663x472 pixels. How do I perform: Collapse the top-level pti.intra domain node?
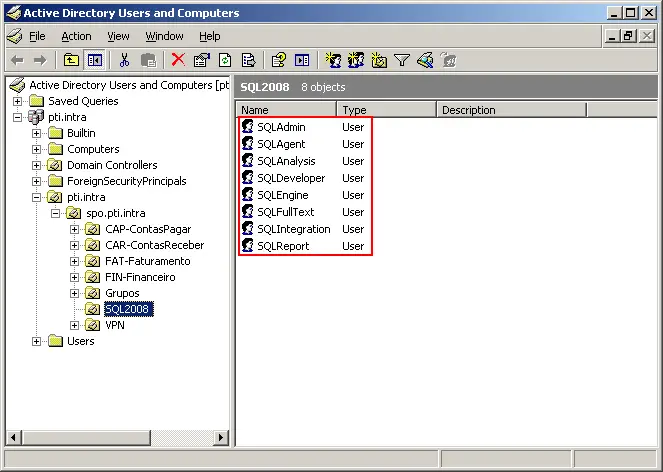click(x=17, y=118)
